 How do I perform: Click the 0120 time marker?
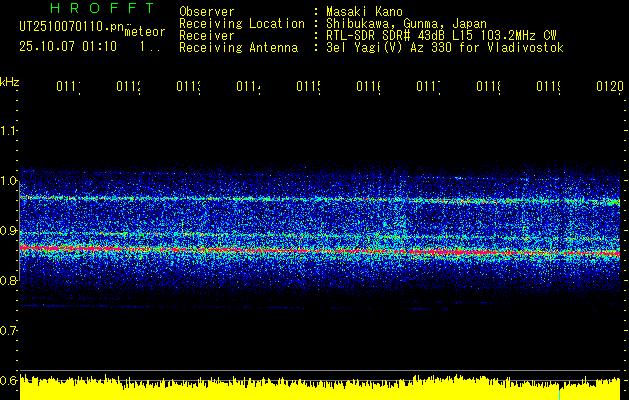[610, 87]
